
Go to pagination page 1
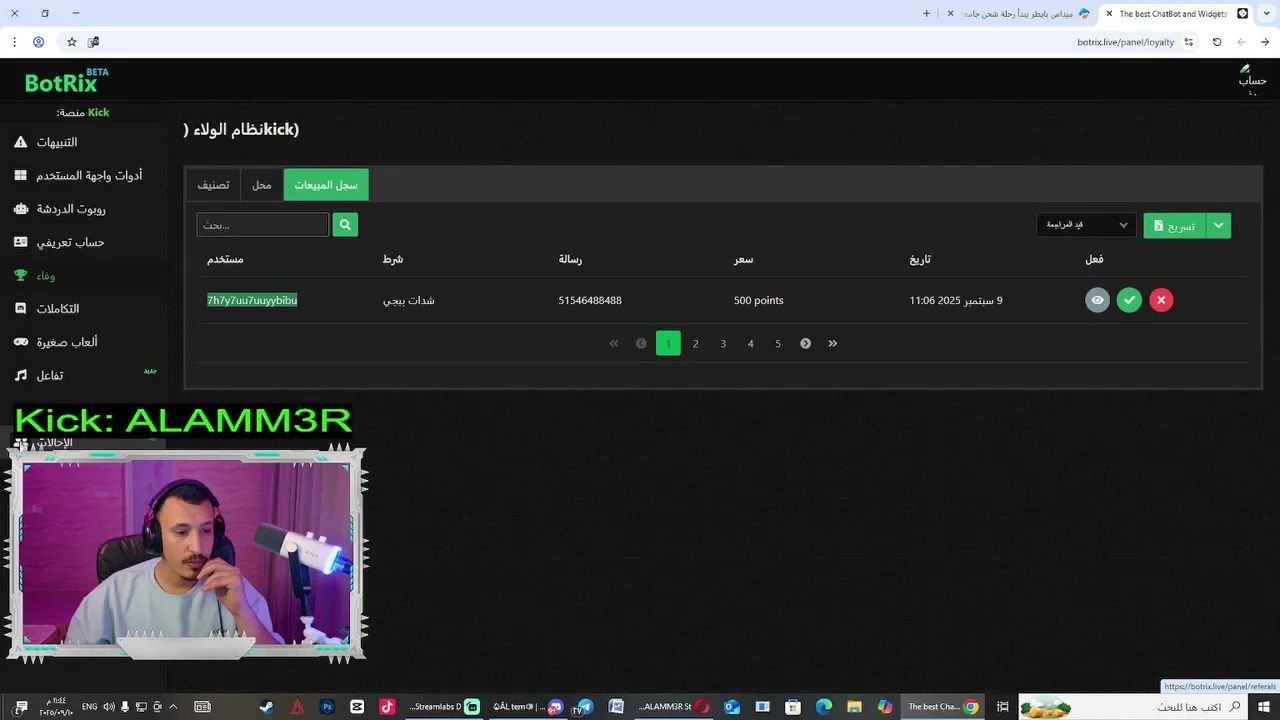pyautogui.click(x=668, y=343)
